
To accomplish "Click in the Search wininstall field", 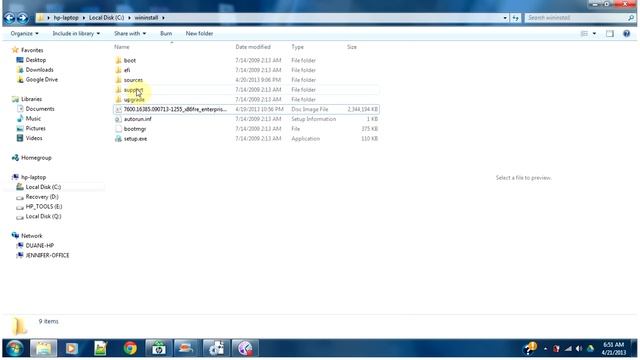I will pos(576,18).
